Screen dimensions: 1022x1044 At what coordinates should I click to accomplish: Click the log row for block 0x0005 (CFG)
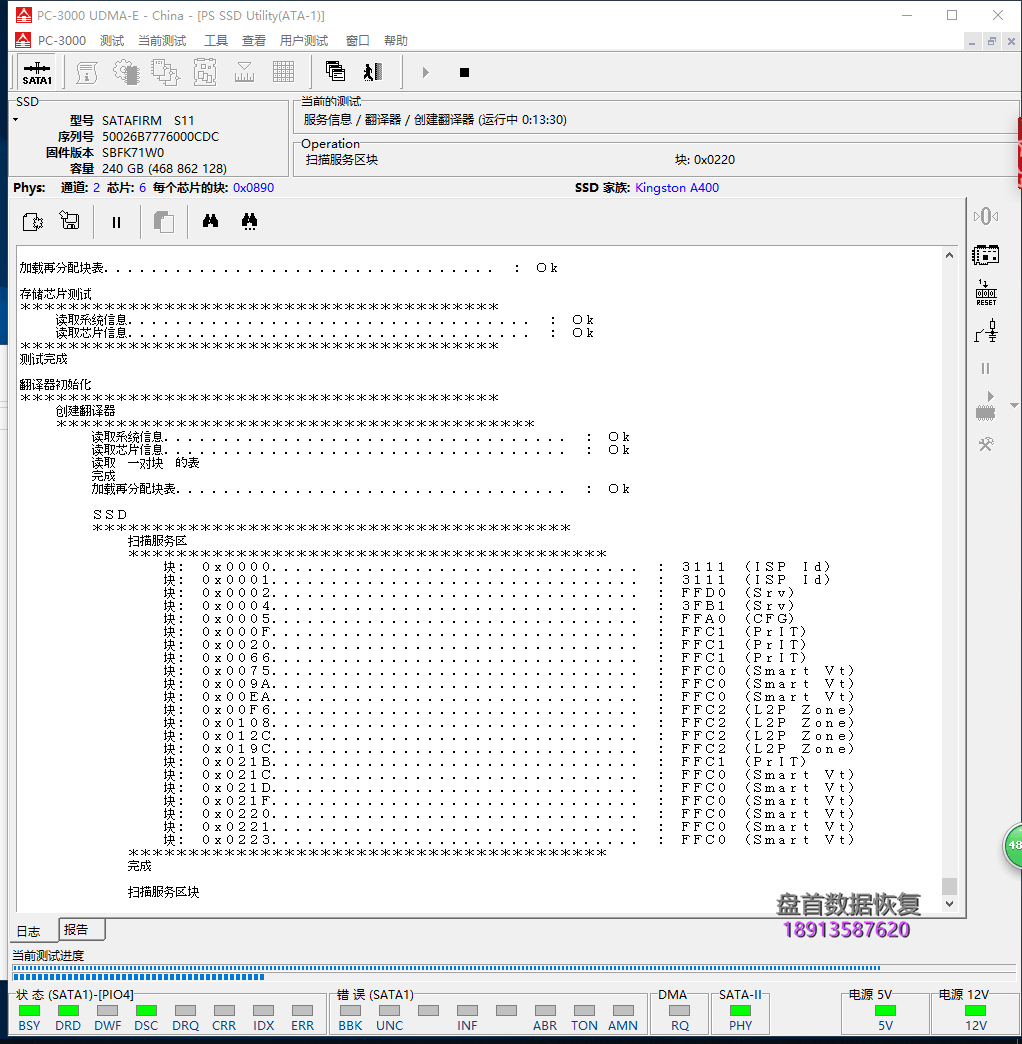click(x=479, y=619)
